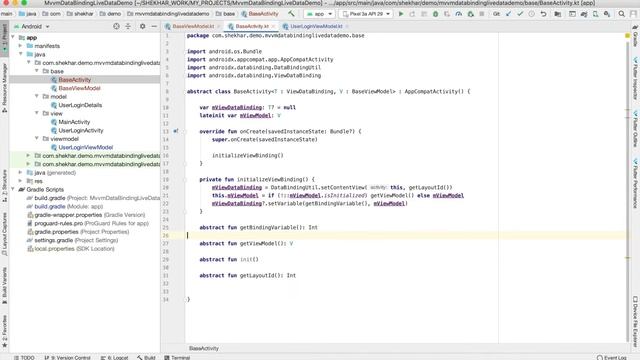Click the Collapse All icon in Project panel

pyautogui.click(x=128, y=26)
